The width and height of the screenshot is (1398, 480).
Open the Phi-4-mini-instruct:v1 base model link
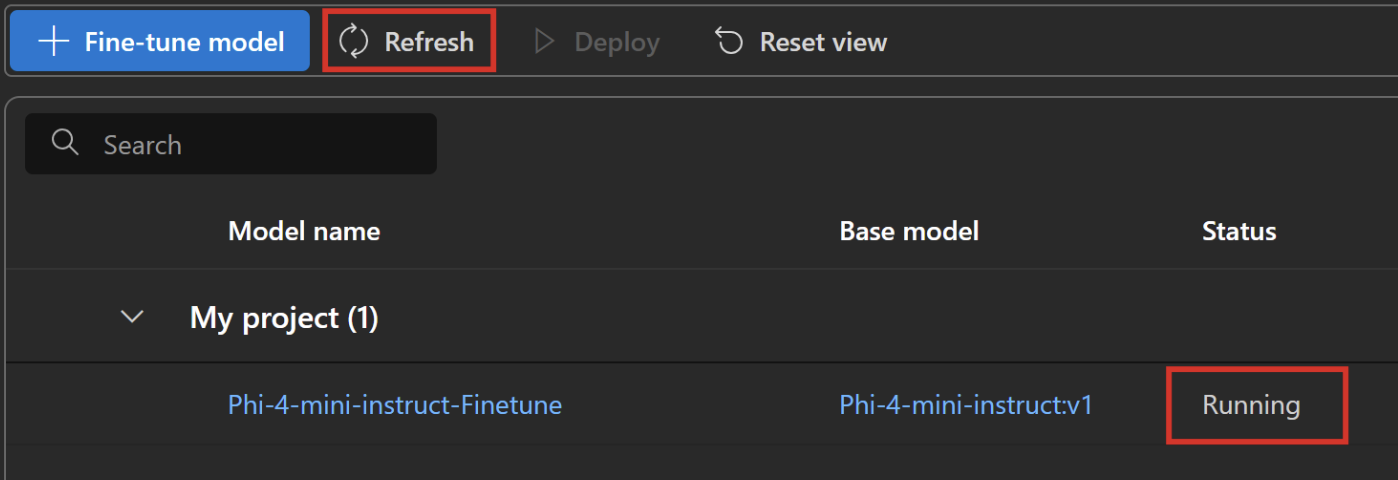click(x=966, y=405)
